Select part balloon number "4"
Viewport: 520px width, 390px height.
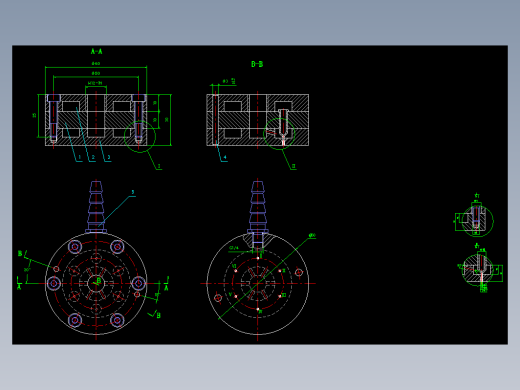[x=225, y=157]
